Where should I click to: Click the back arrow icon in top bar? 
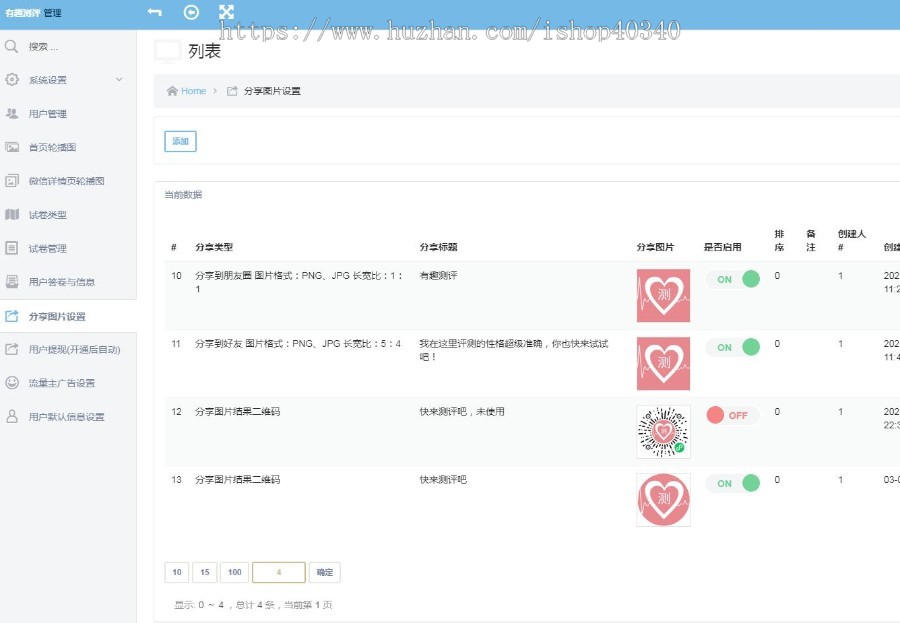coord(152,12)
